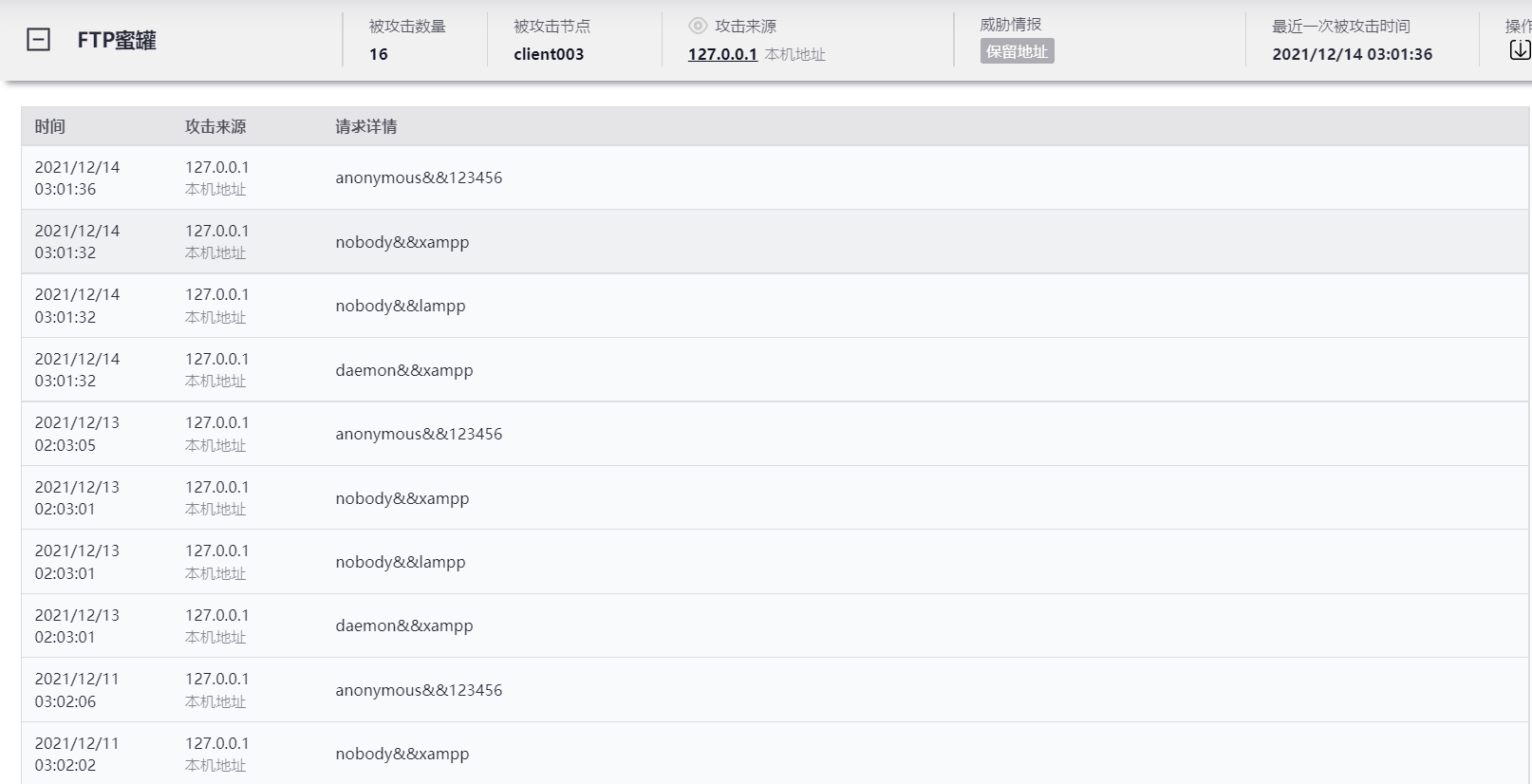1532x784 pixels.
Task: Select timestamp 2021/12/11 03:02:02
Action: pyautogui.click(x=78, y=754)
